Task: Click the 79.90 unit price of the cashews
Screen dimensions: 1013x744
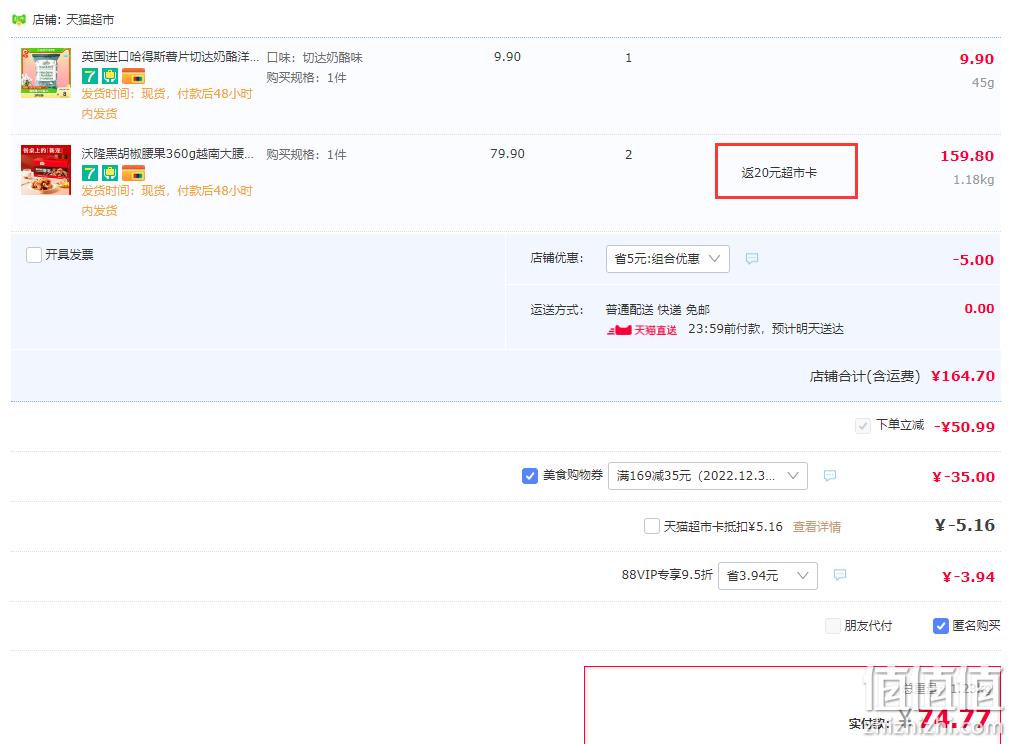Action: pyautogui.click(x=507, y=154)
